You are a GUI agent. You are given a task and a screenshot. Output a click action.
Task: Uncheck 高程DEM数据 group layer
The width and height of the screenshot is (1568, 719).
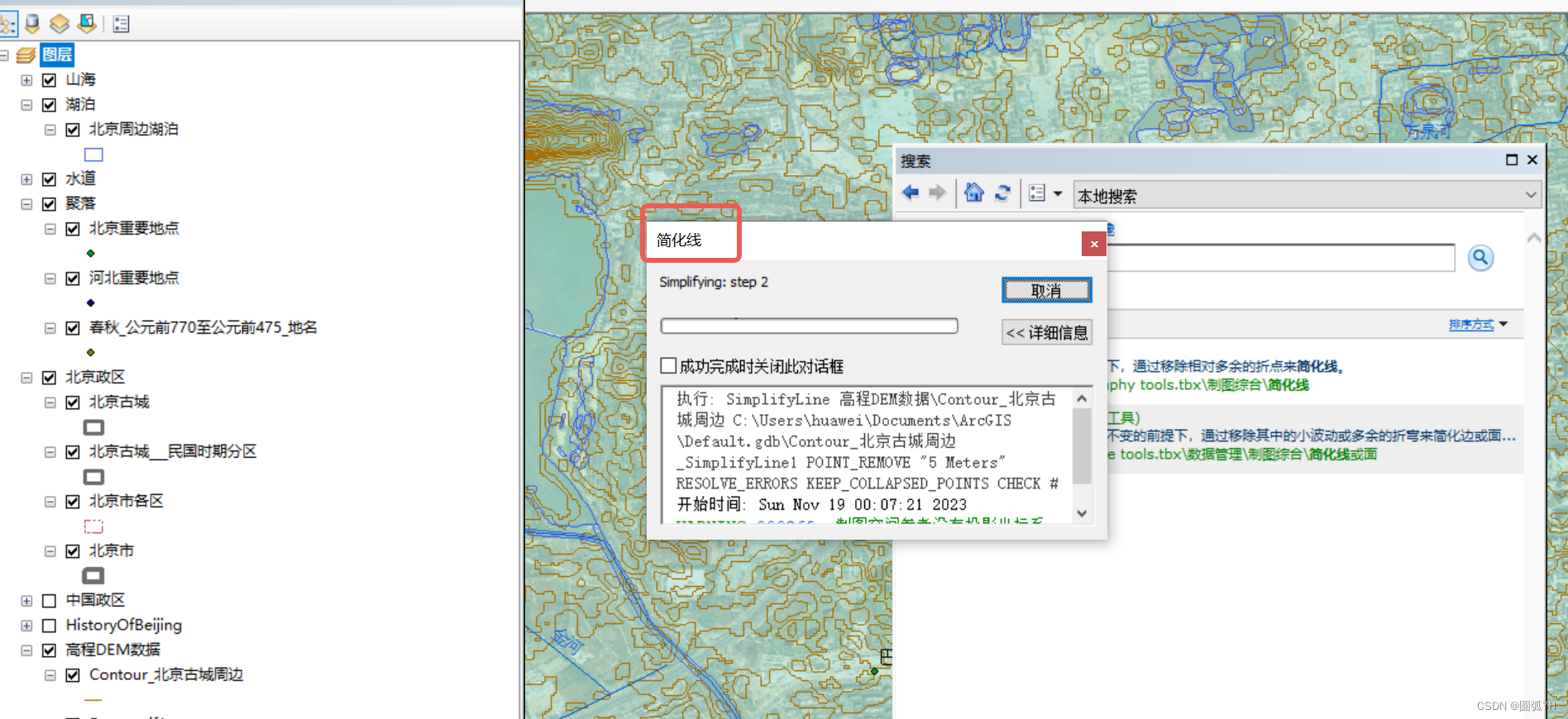coord(49,650)
